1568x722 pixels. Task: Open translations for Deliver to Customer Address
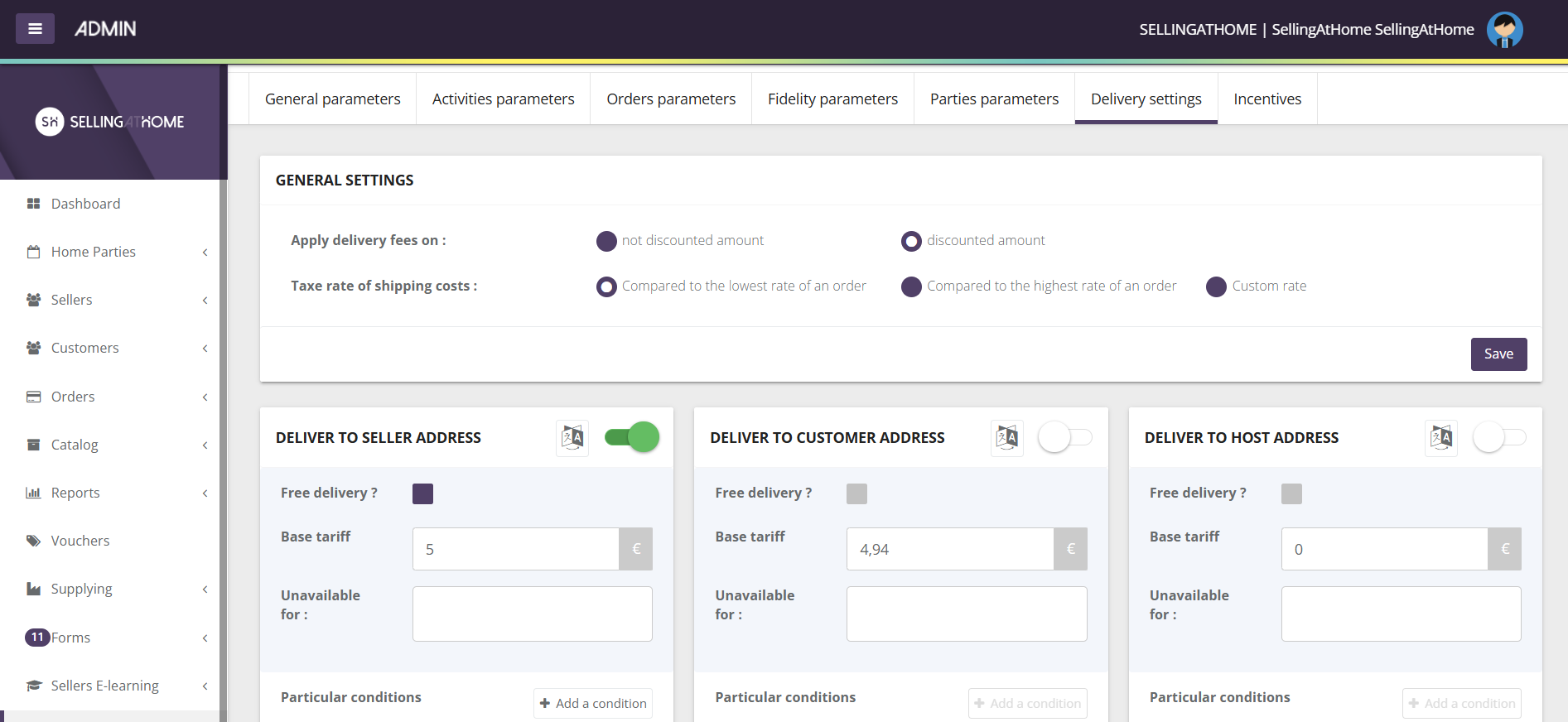click(x=1007, y=437)
